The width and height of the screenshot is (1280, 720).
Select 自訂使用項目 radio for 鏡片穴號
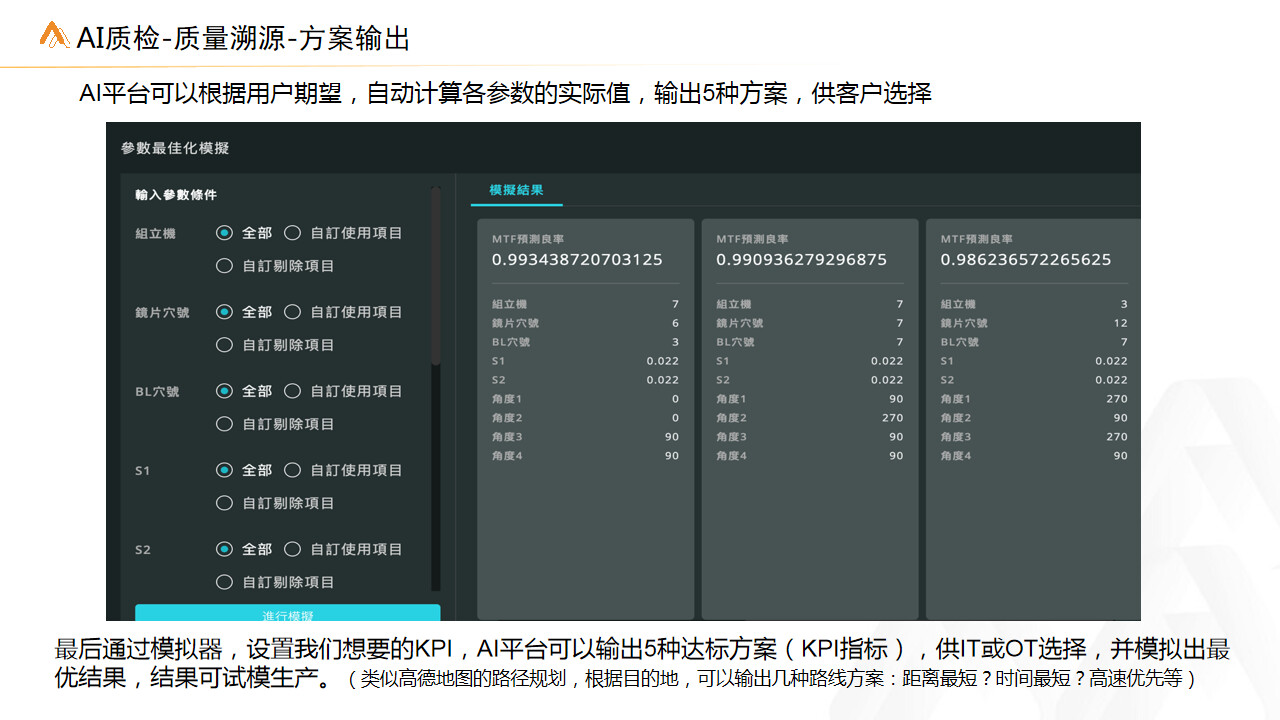click(x=292, y=312)
